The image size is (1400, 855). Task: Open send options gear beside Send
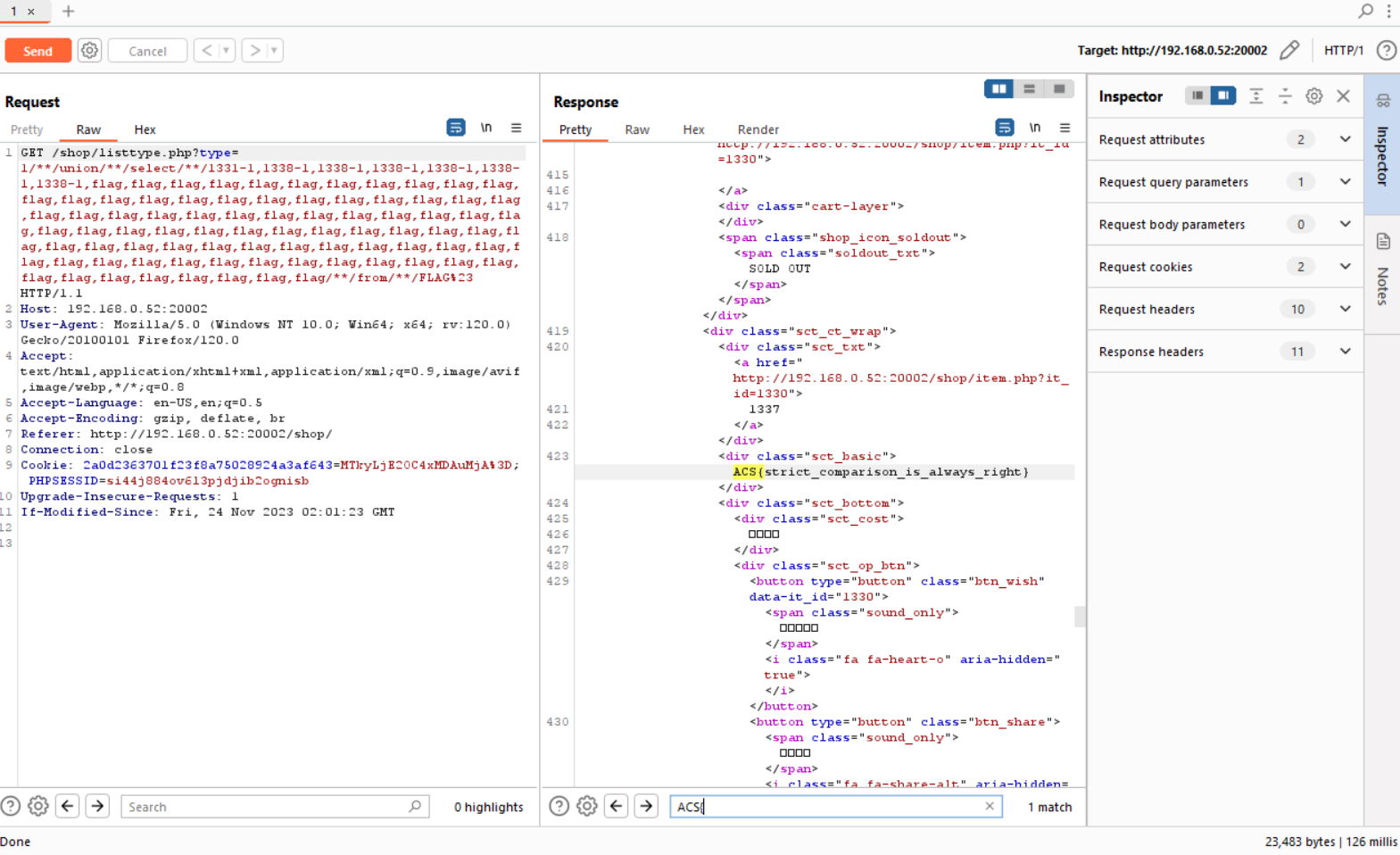tap(89, 51)
